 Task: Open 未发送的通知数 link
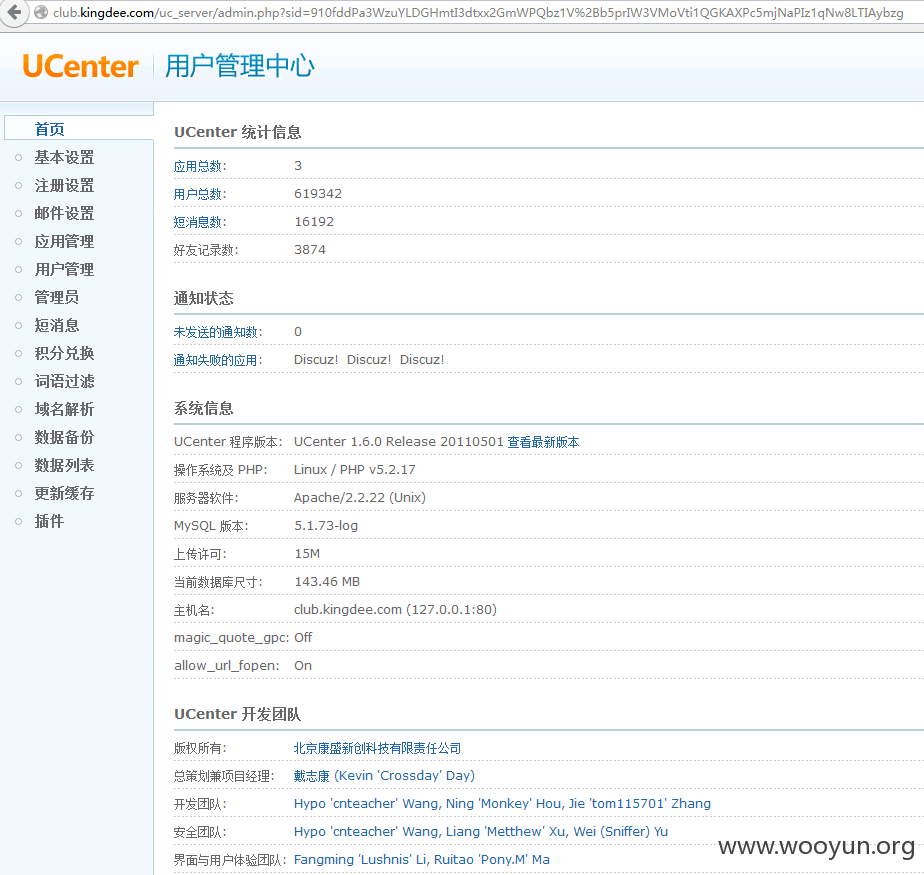(216, 332)
